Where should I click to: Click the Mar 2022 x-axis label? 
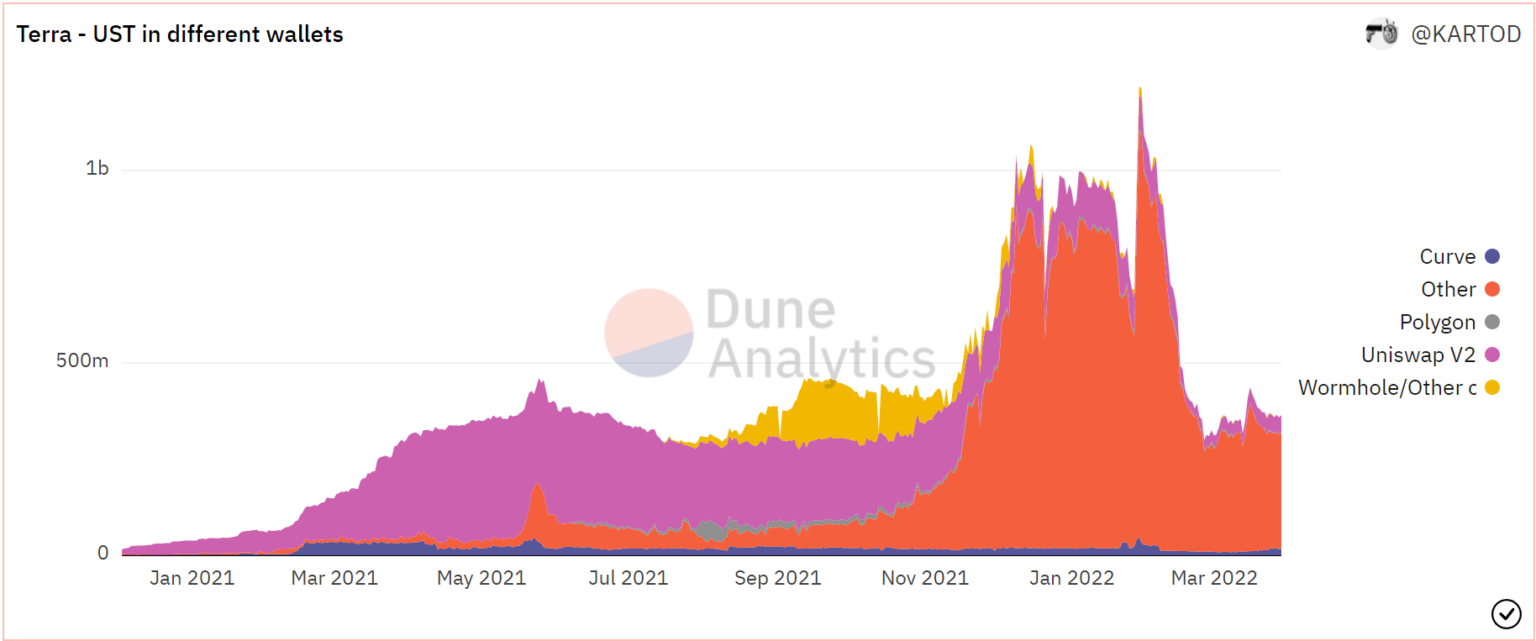[1214, 578]
